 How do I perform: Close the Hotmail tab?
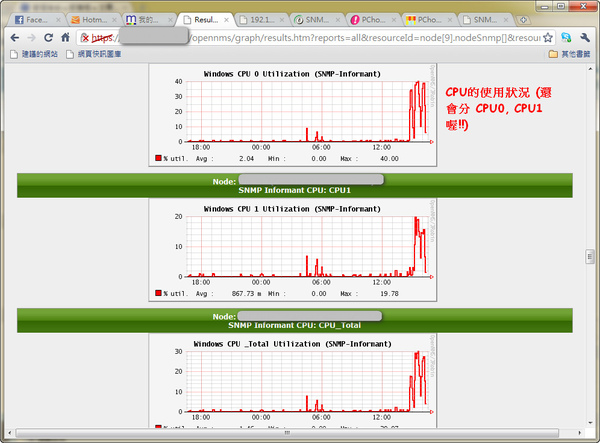114,20
